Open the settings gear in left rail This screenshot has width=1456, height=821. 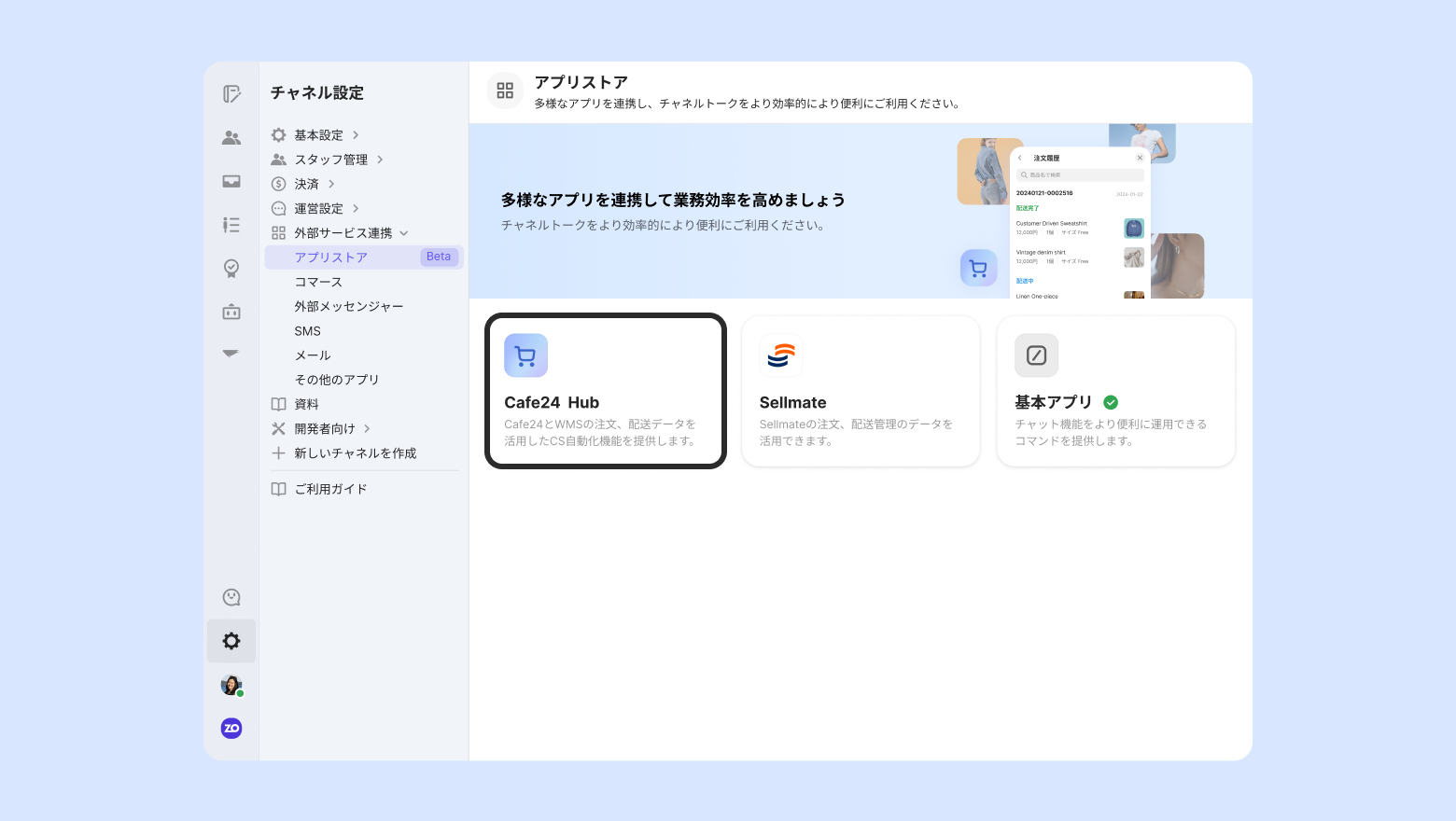click(231, 641)
